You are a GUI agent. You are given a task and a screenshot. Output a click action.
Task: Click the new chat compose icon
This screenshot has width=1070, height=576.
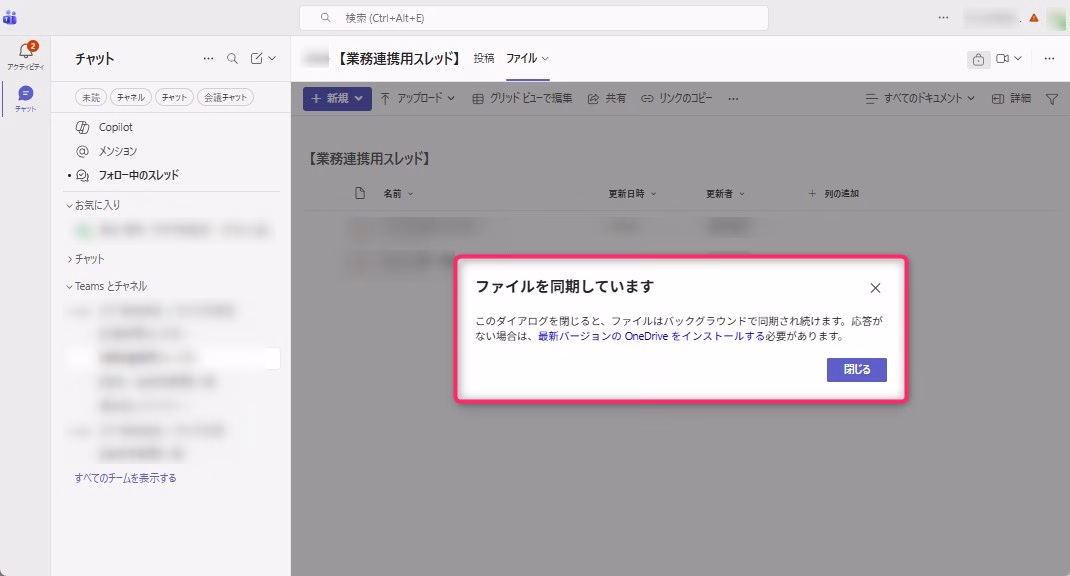[x=257, y=59]
